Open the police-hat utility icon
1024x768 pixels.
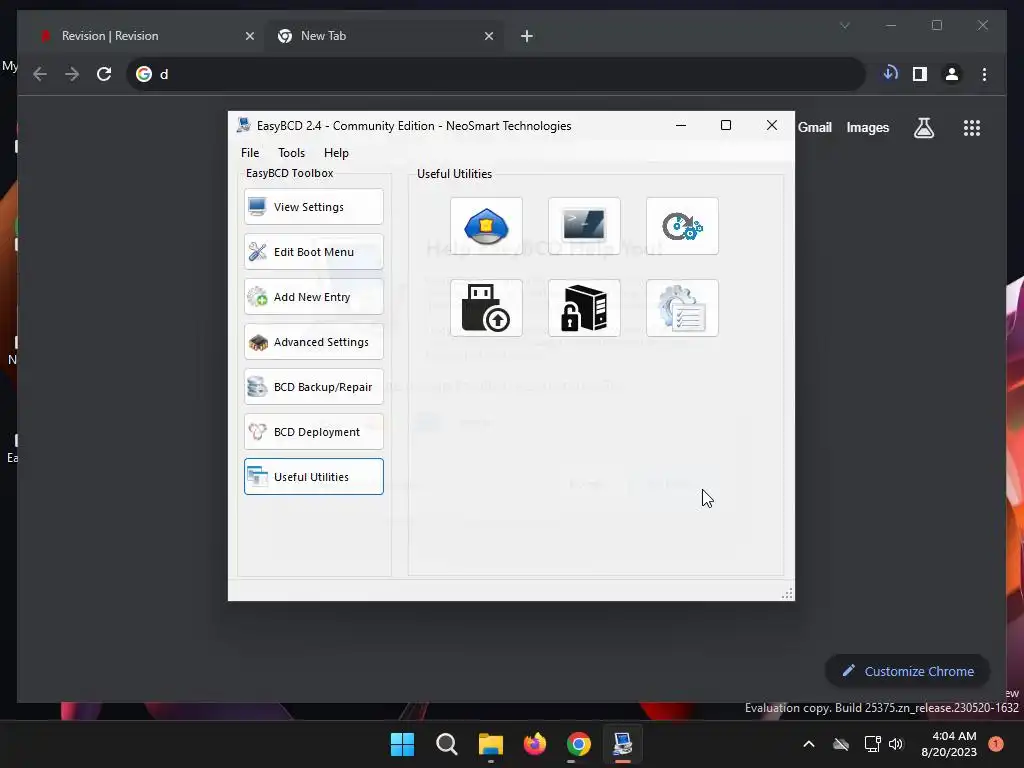point(486,226)
